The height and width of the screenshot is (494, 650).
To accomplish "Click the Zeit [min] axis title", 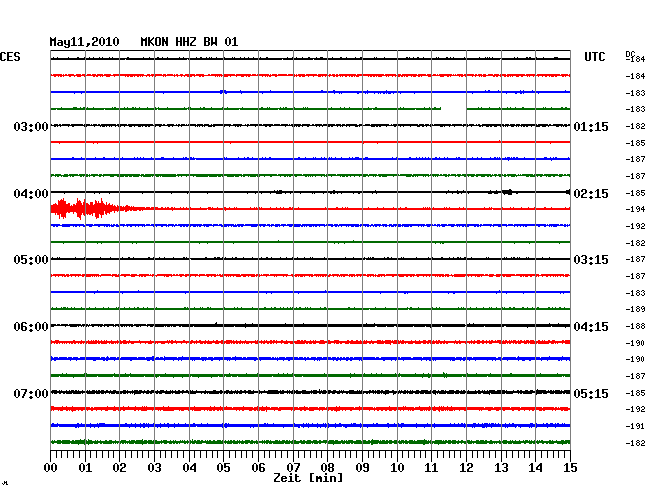I will coord(308,478).
